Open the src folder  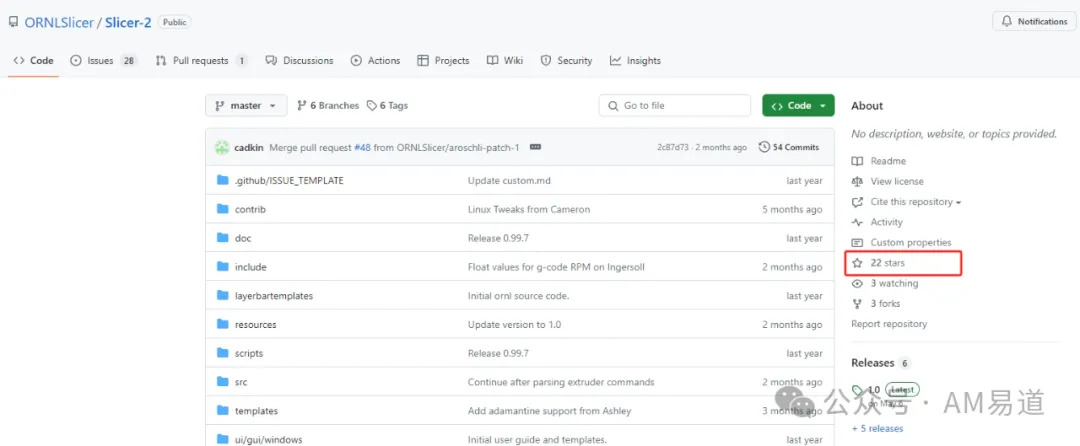click(241, 382)
